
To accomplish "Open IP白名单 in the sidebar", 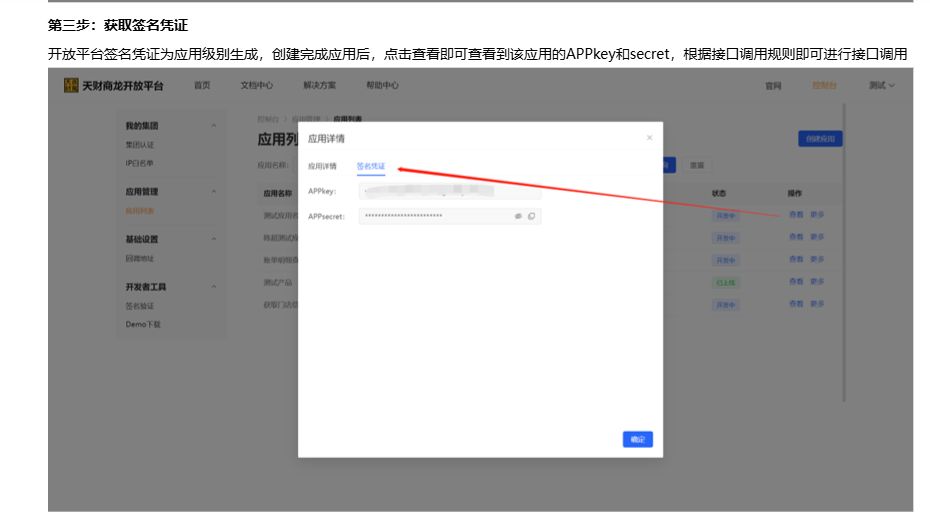I will coord(139,163).
